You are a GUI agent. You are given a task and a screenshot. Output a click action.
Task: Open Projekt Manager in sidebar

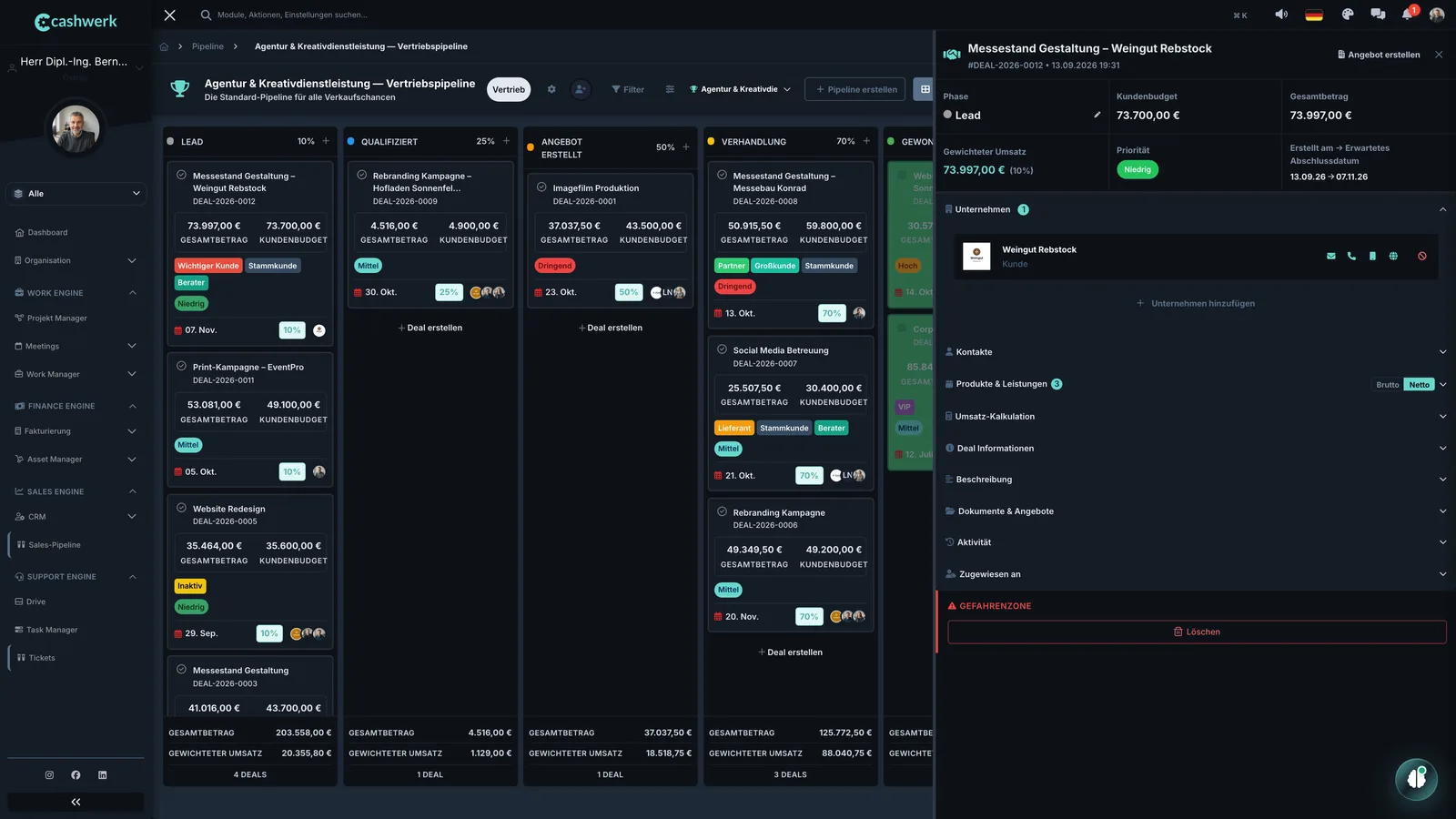point(57,318)
